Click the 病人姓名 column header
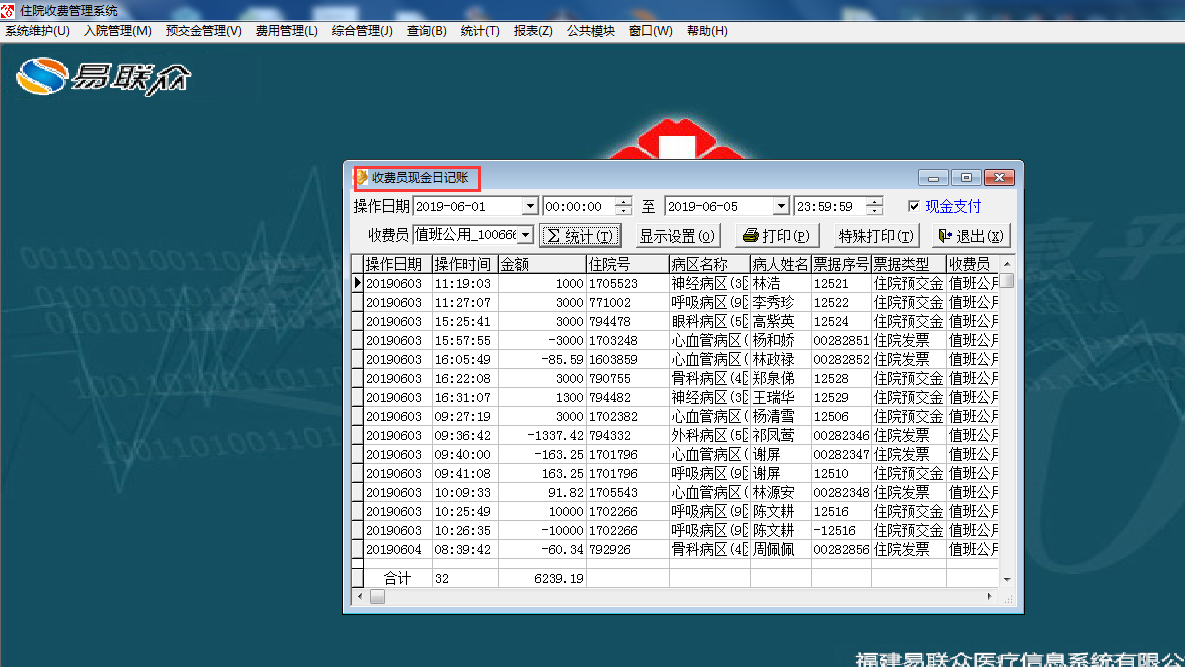The width and height of the screenshot is (1185, 667). 781,264
